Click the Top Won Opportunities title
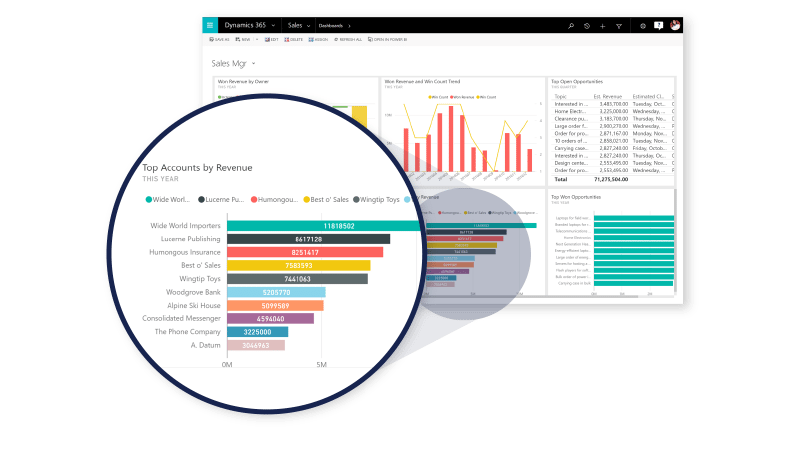The height and width of the screenshot is (450, 800). pos(576,197)
